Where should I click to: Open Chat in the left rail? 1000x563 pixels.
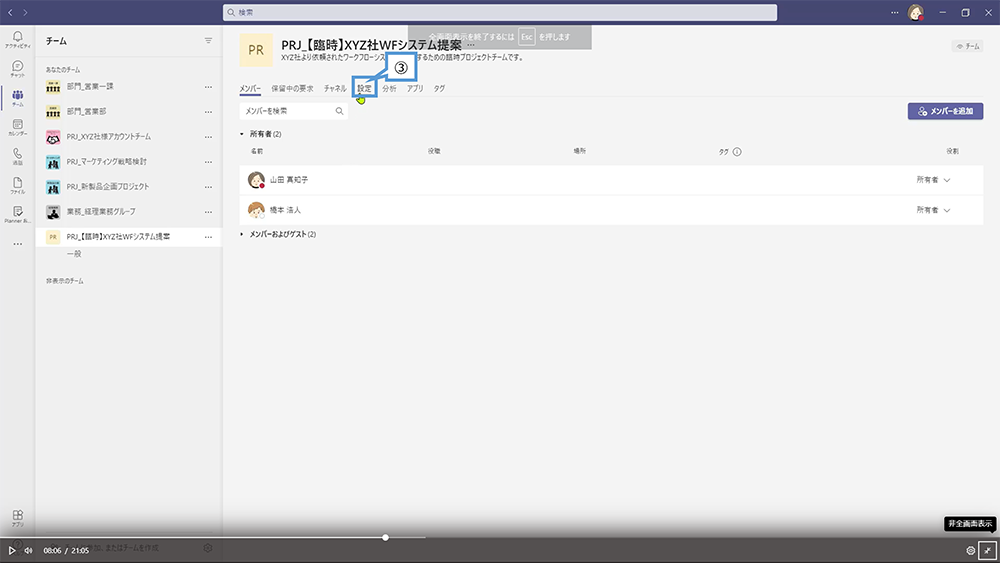tap(17, 69)
